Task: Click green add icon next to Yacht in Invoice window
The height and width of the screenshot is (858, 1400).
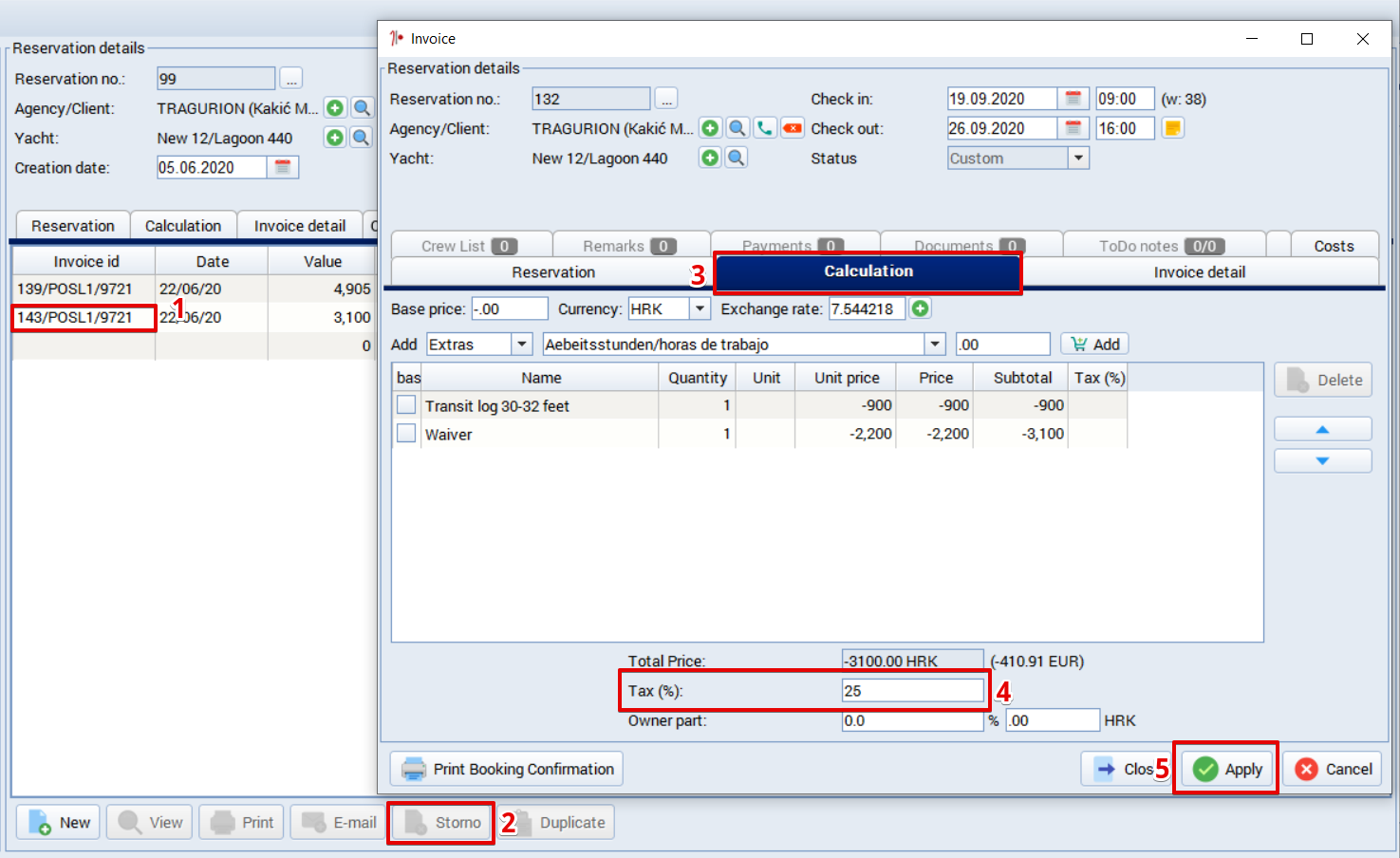Action: click(710, 158)
